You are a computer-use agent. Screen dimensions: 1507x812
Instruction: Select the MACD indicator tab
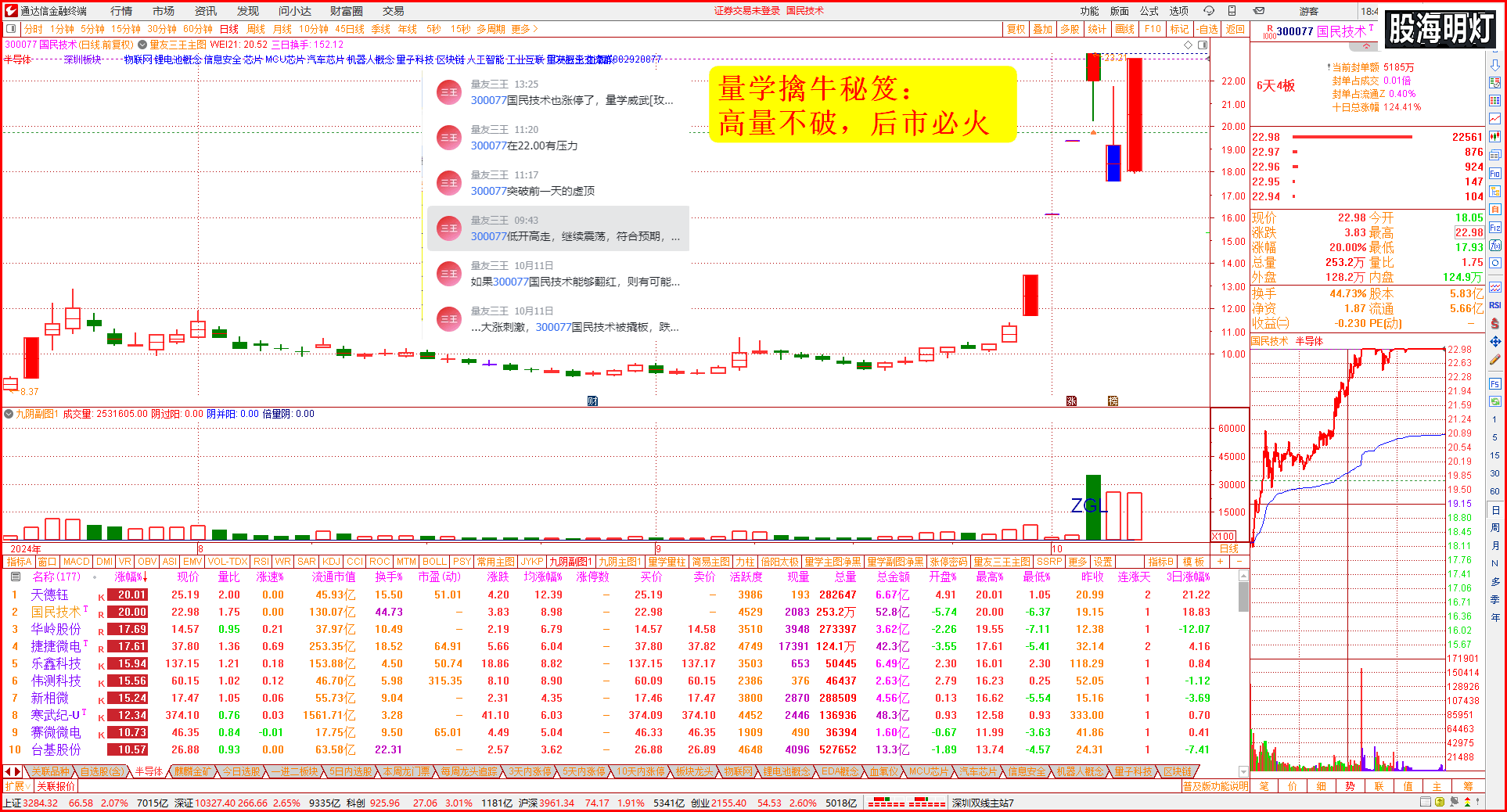pyautogui.click(x=77, y=562)
